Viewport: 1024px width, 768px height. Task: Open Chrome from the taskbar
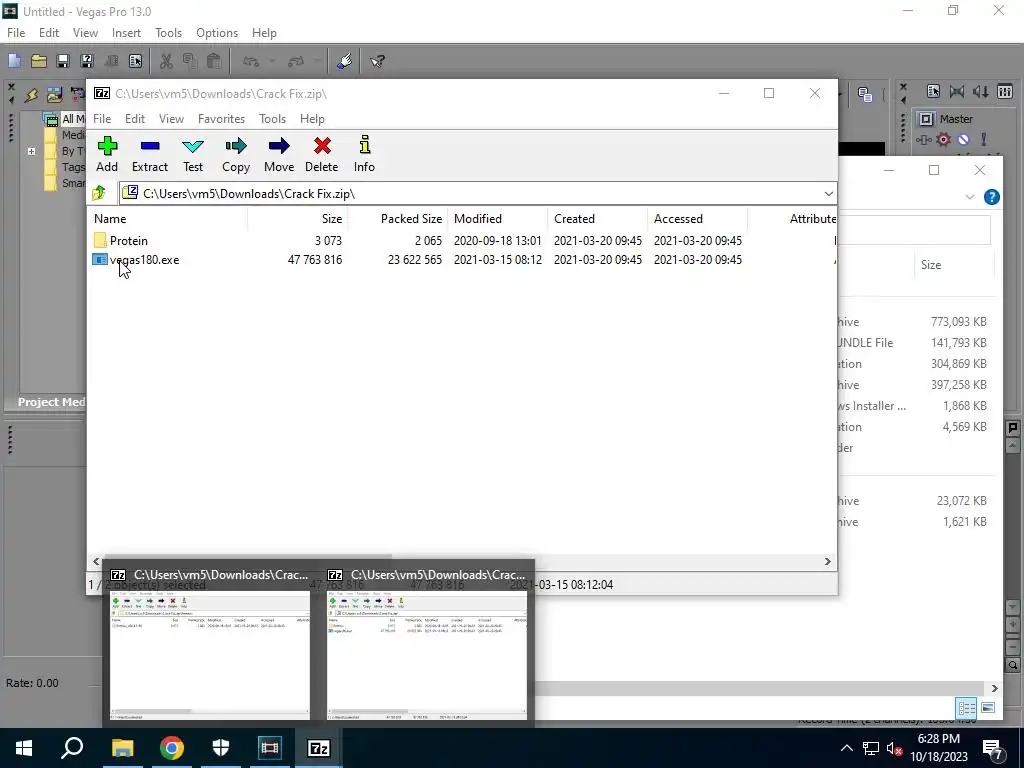(172, 748)
